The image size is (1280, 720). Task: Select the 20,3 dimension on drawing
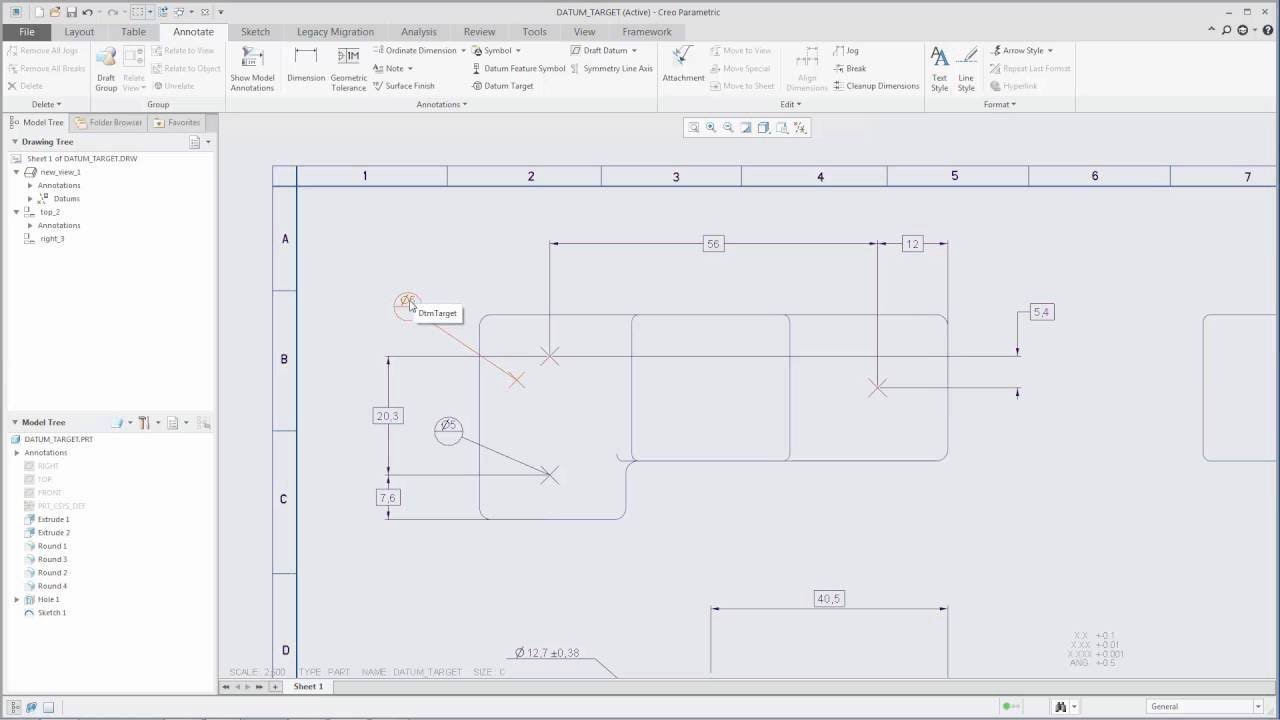click(x=388, y=416)
